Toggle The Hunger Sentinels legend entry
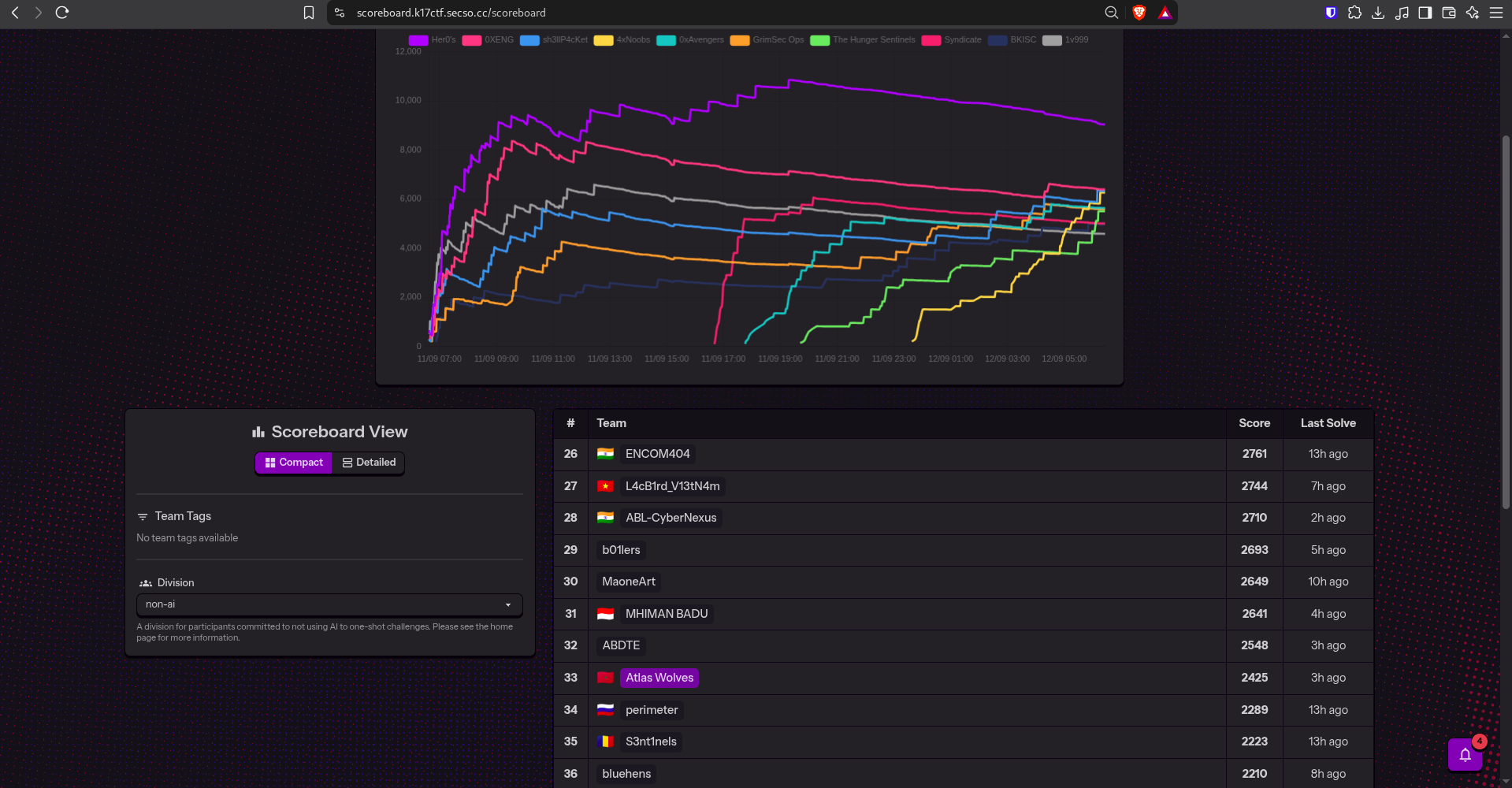 (x=863, y=40)
